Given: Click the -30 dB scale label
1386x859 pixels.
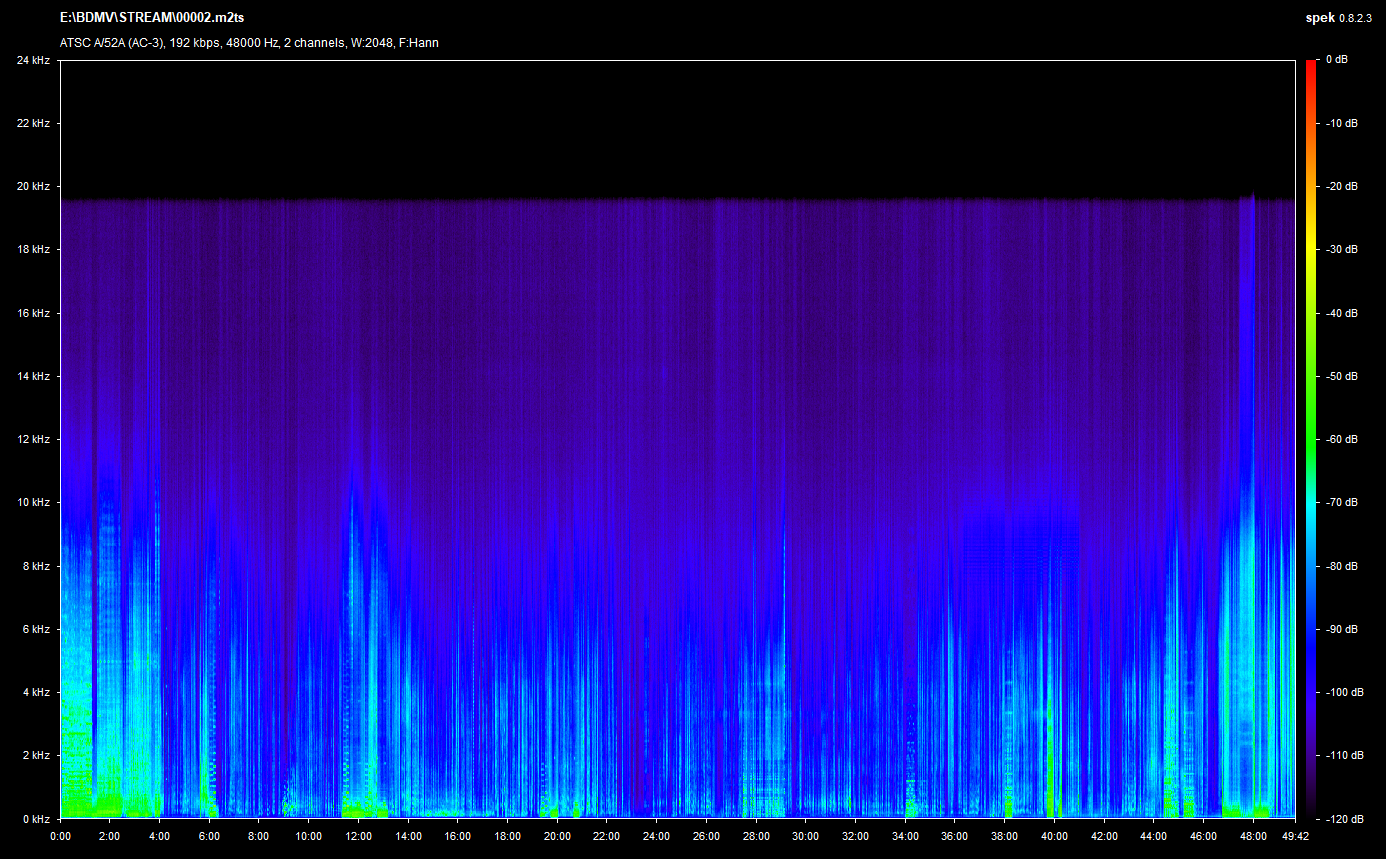Looking at the screenshot, I should coord(1341,250).
